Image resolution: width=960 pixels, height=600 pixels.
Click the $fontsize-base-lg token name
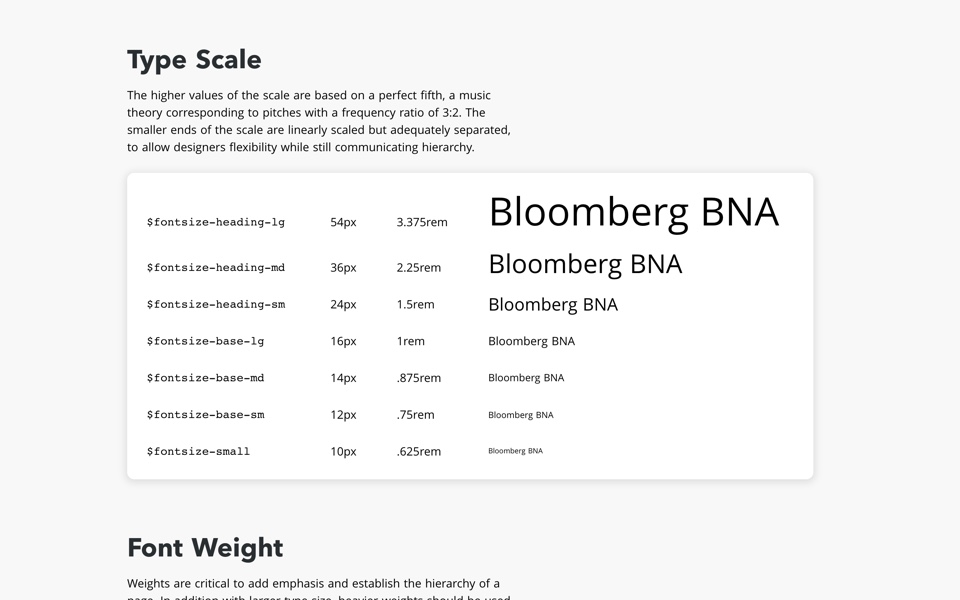pos(206,341)
